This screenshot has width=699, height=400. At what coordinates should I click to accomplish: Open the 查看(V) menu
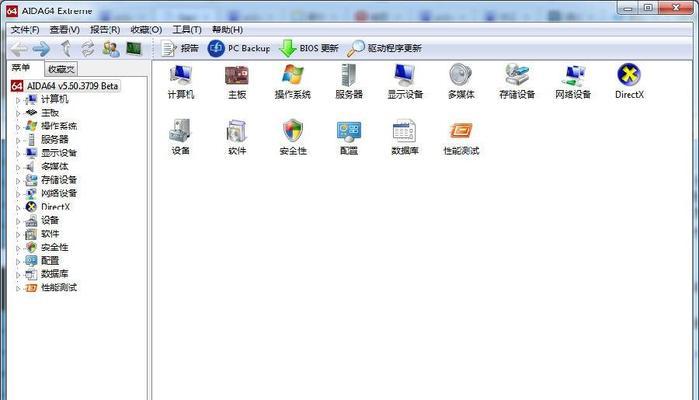tap(65, 29)
